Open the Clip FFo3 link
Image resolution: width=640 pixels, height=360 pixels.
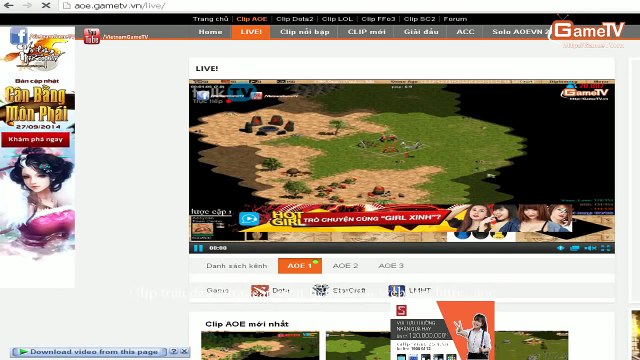(x=378, y=19)
